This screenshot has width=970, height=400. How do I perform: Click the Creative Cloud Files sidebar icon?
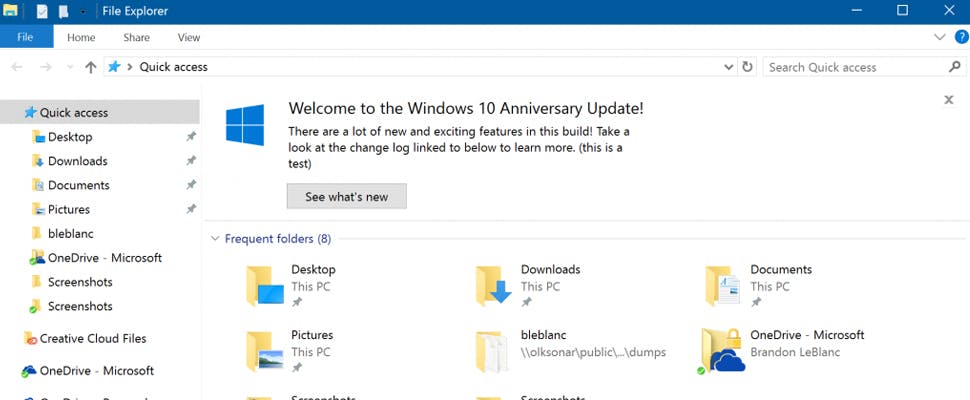[30, 338]
